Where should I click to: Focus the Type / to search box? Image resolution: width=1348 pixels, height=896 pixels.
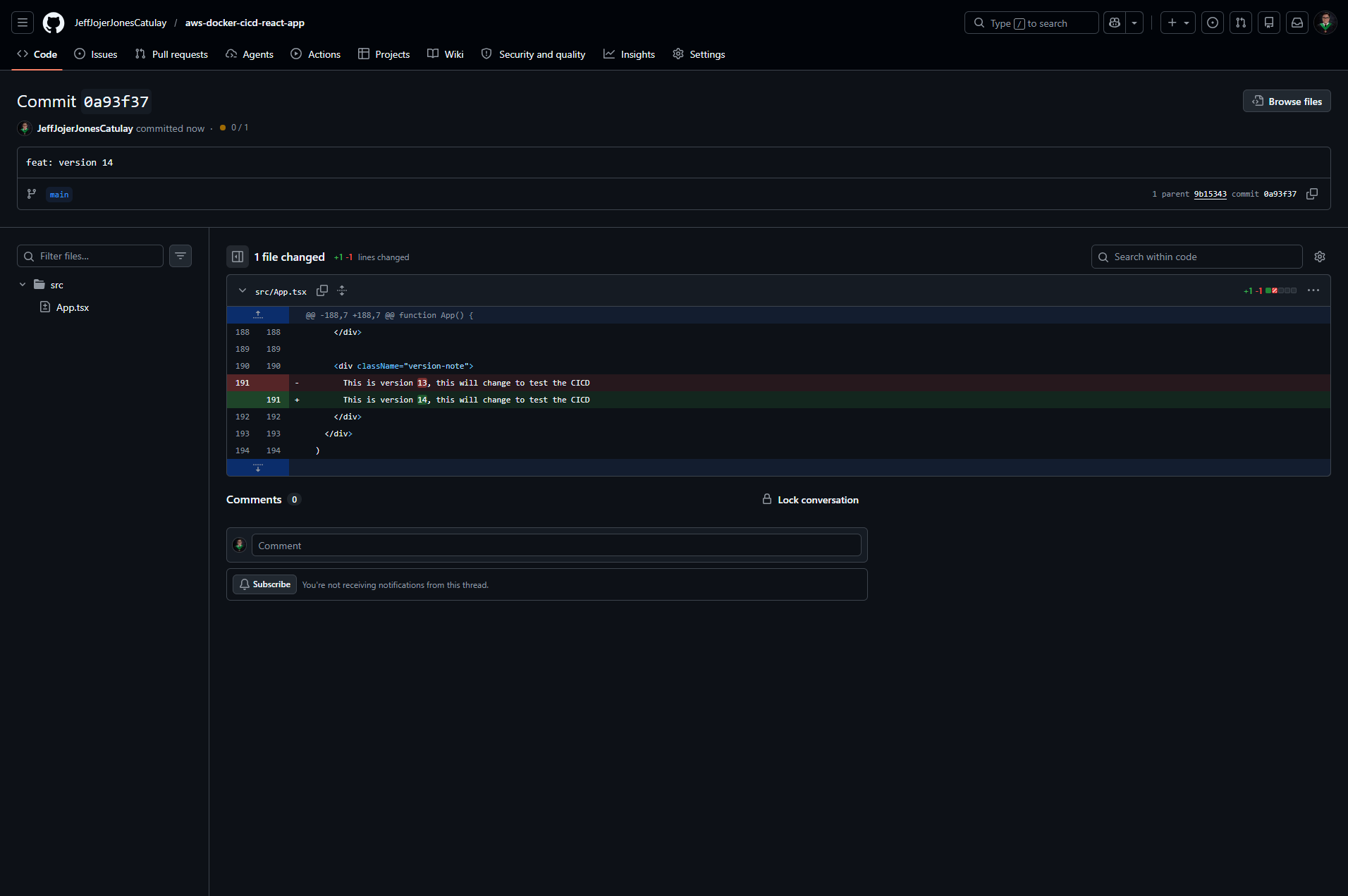click(x=1031, y=23)
